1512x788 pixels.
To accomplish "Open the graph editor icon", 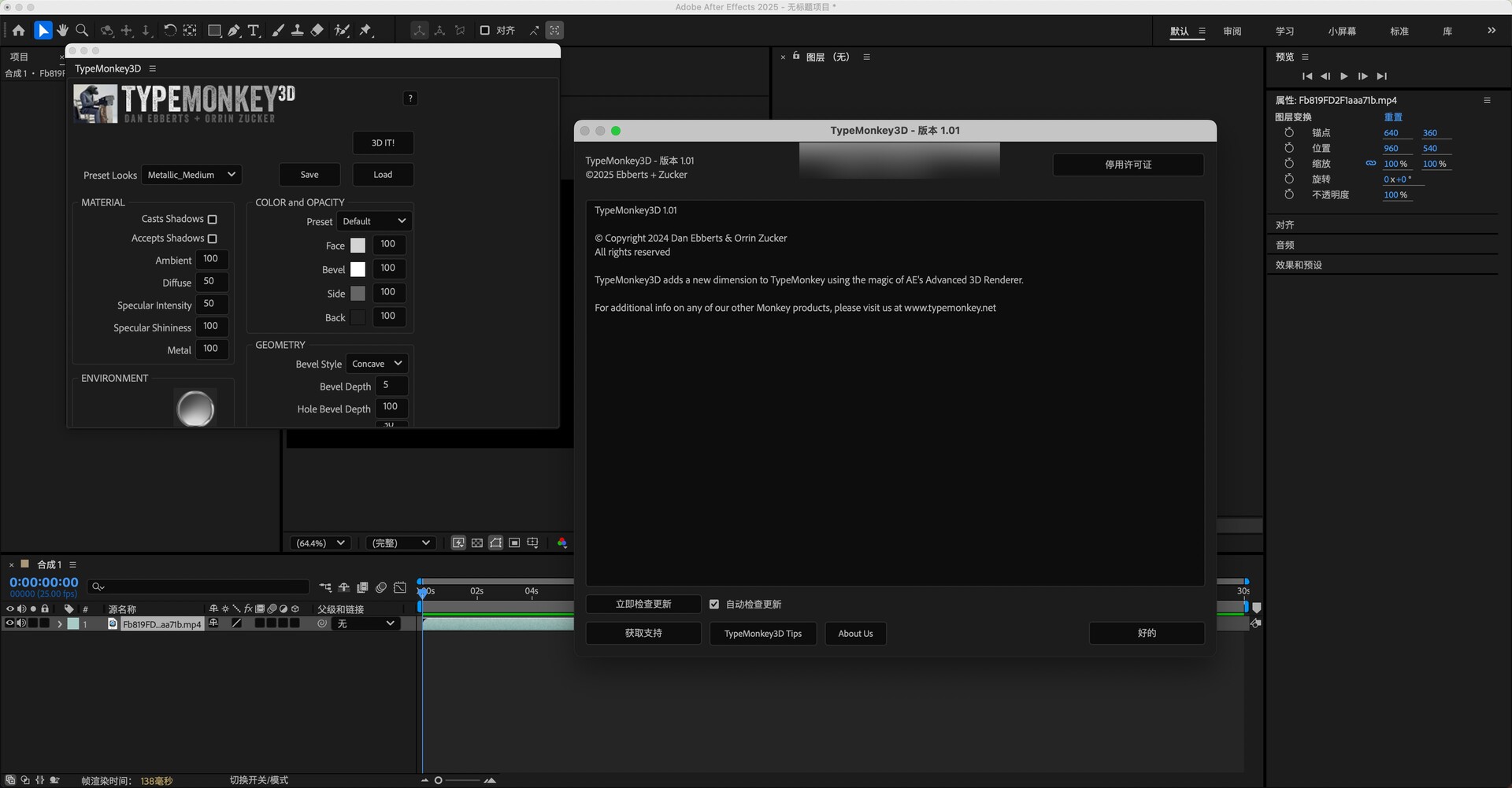I will pos(400,587).
